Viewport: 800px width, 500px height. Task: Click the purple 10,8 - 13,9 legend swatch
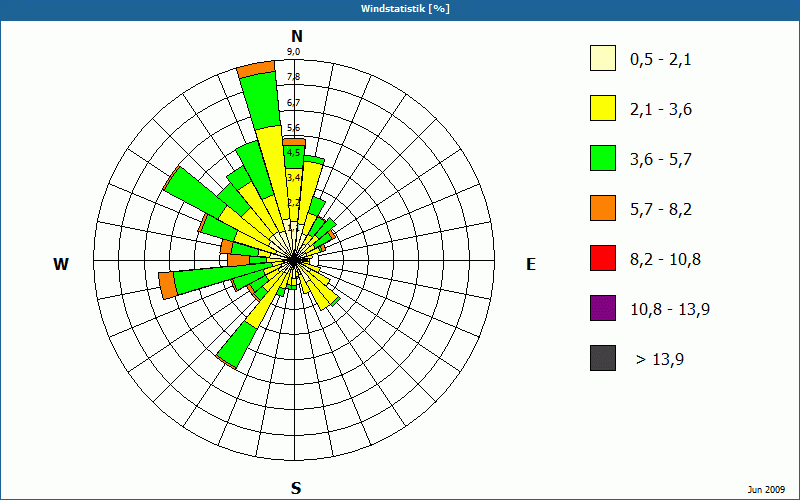coord(603,308)
